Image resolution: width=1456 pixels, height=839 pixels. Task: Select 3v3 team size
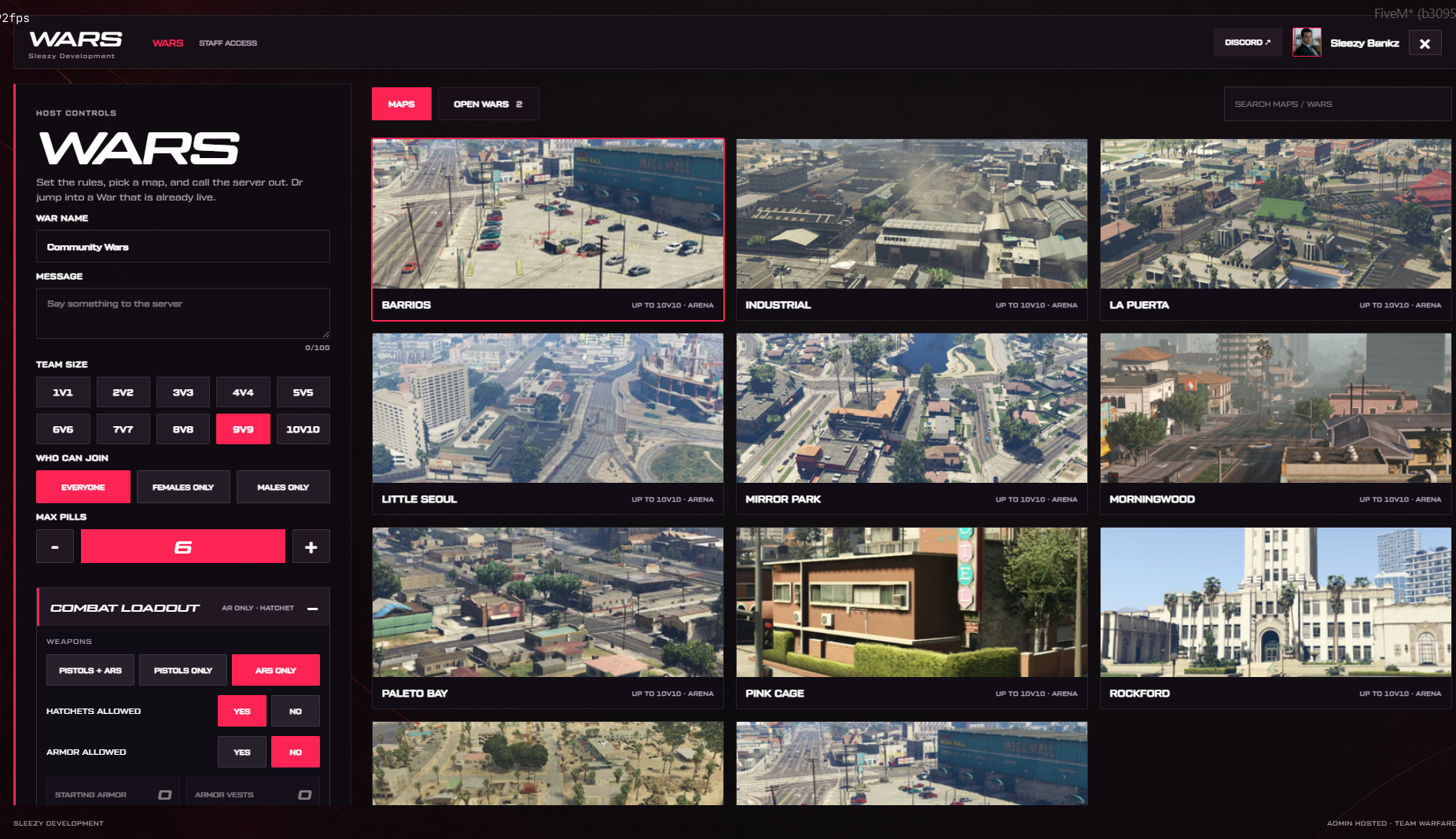click(x=183, y=392)
